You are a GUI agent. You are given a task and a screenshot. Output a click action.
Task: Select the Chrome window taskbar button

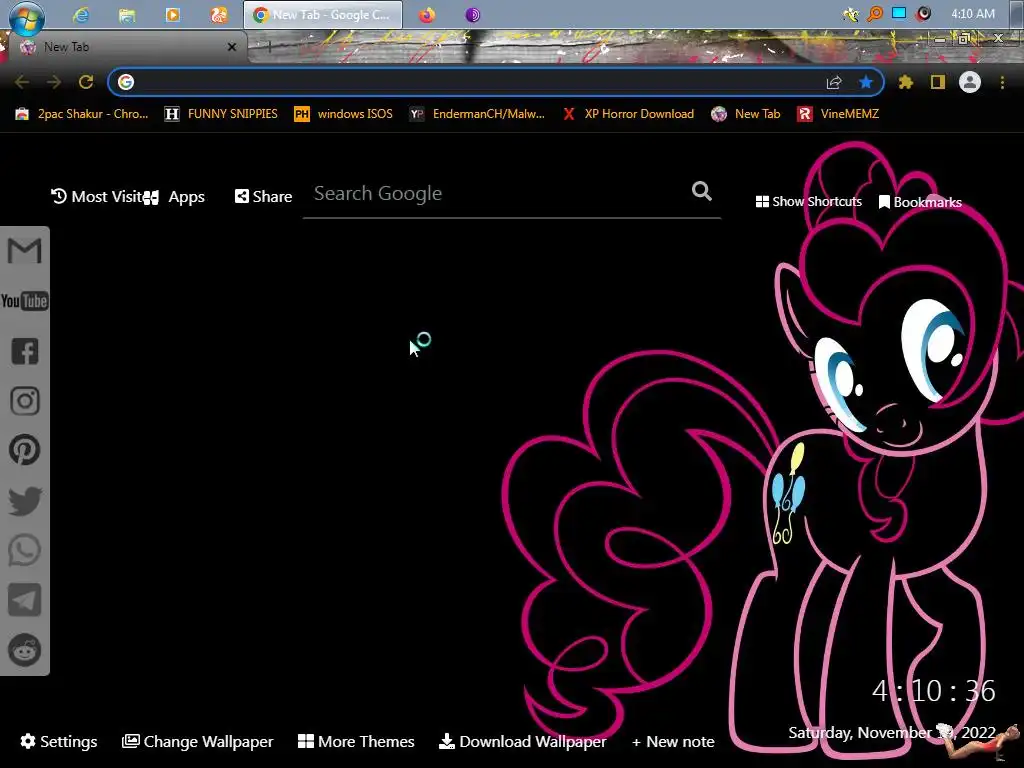click(323, 14)
